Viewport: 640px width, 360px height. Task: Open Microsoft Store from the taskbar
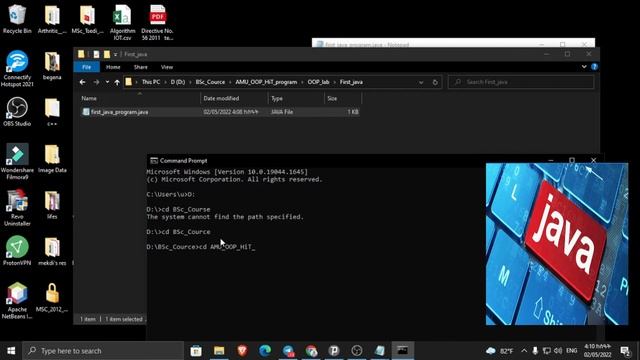(196, 351)
